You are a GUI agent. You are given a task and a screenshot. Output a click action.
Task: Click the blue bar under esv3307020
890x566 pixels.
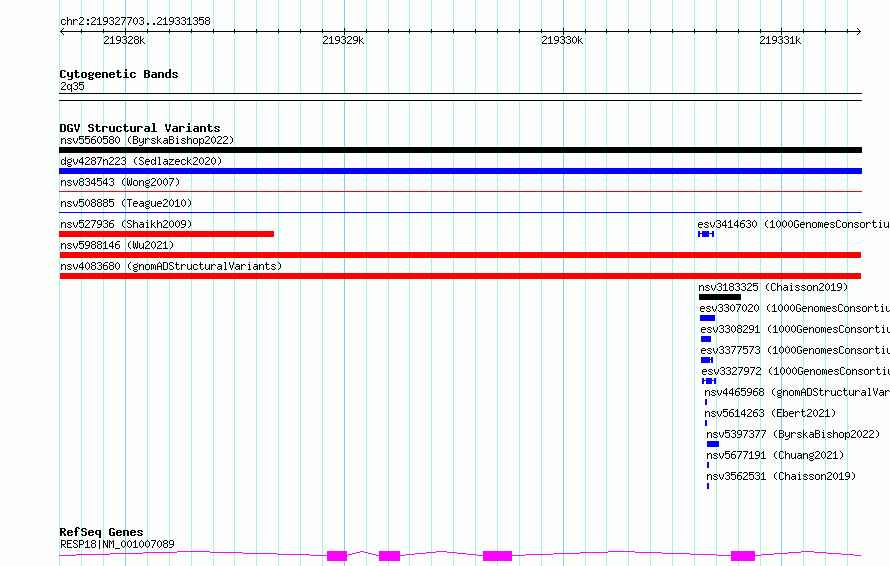point(707,318)
